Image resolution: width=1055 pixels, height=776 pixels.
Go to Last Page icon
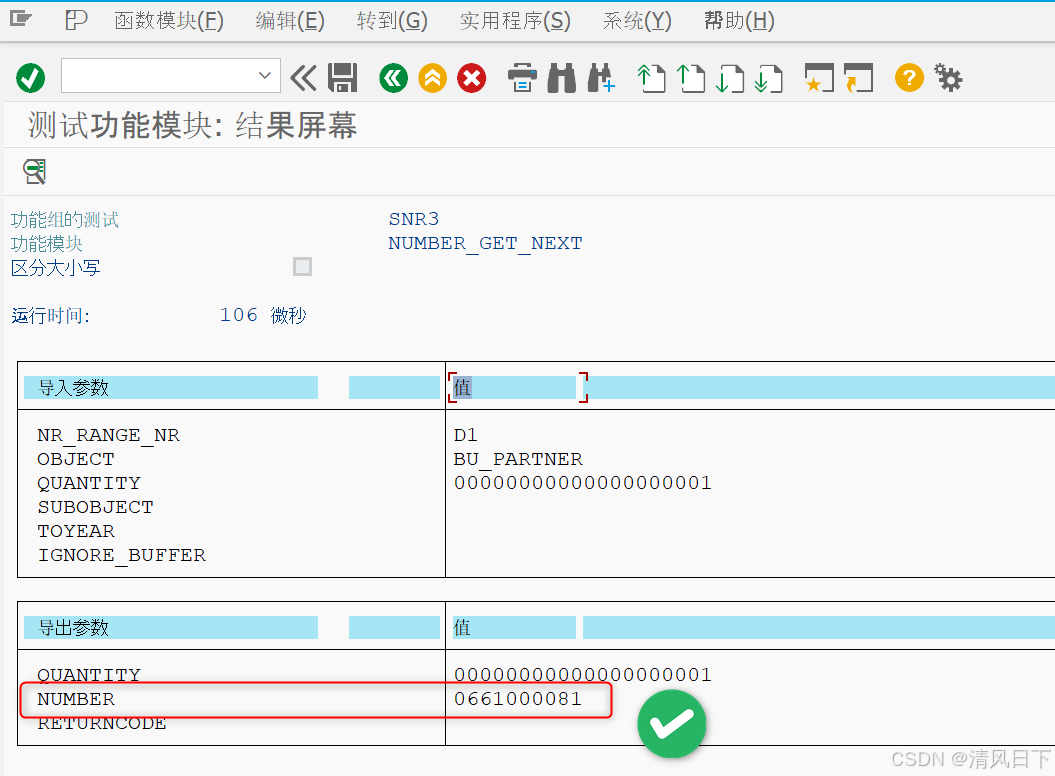769,78
